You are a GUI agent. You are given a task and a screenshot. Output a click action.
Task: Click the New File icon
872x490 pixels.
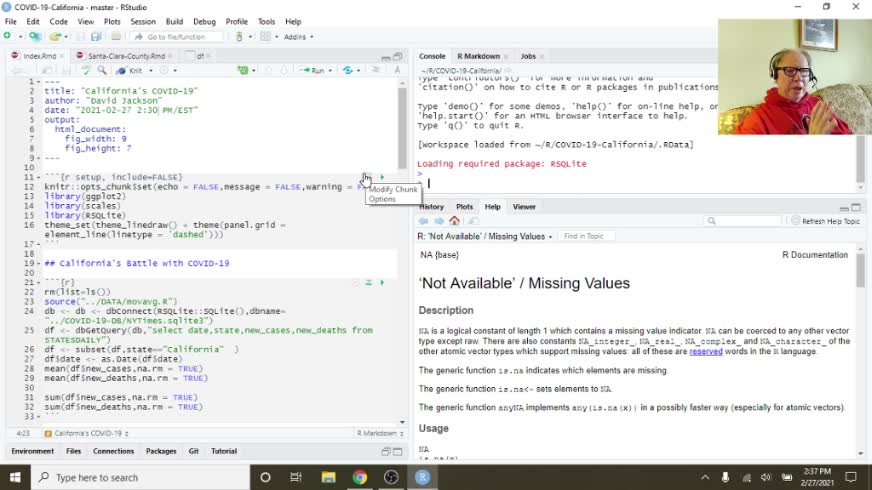click(7, 36)
